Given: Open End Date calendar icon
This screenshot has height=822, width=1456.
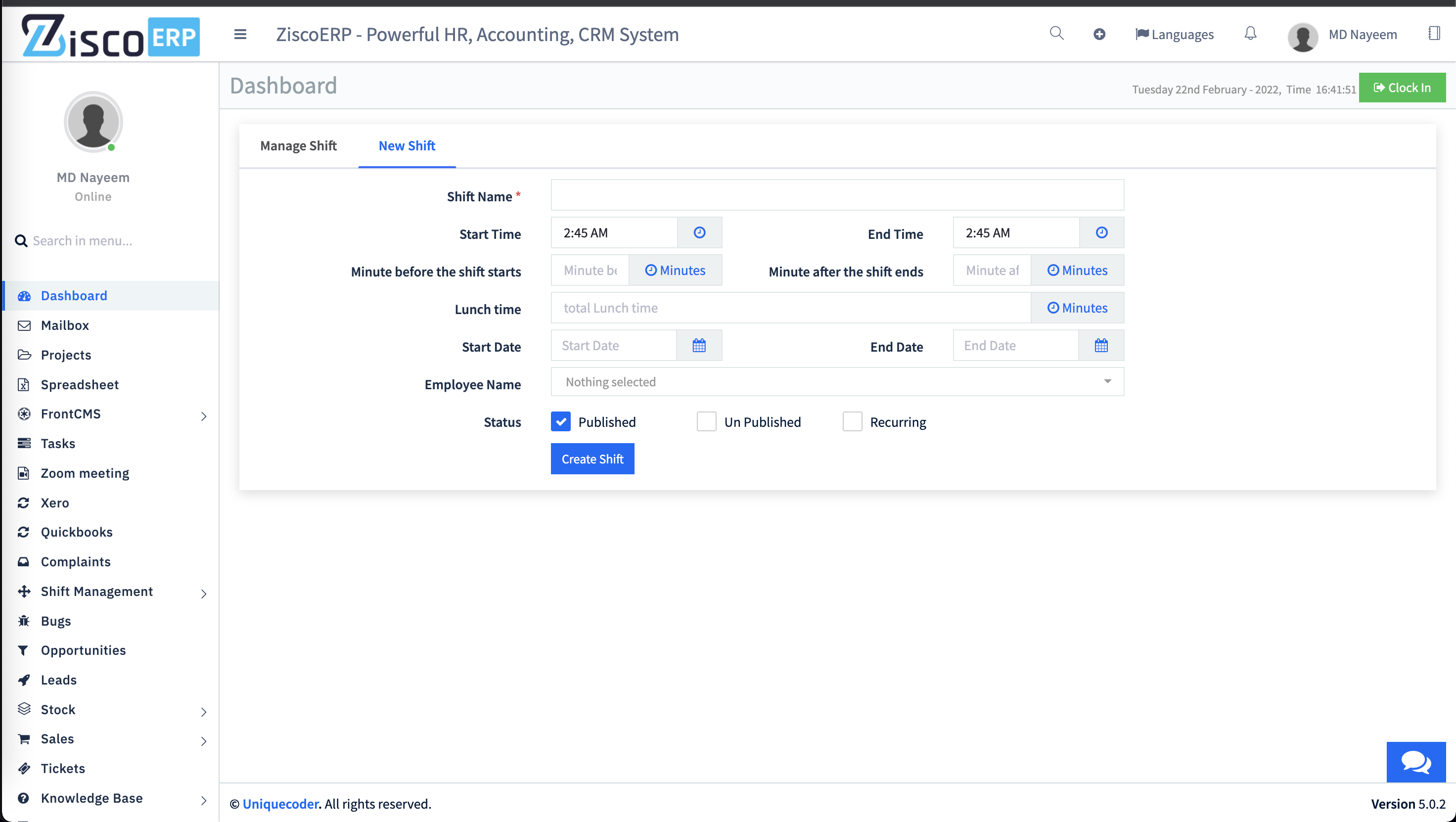Looking at the screenshot, I should click(x=1100, y=345).
